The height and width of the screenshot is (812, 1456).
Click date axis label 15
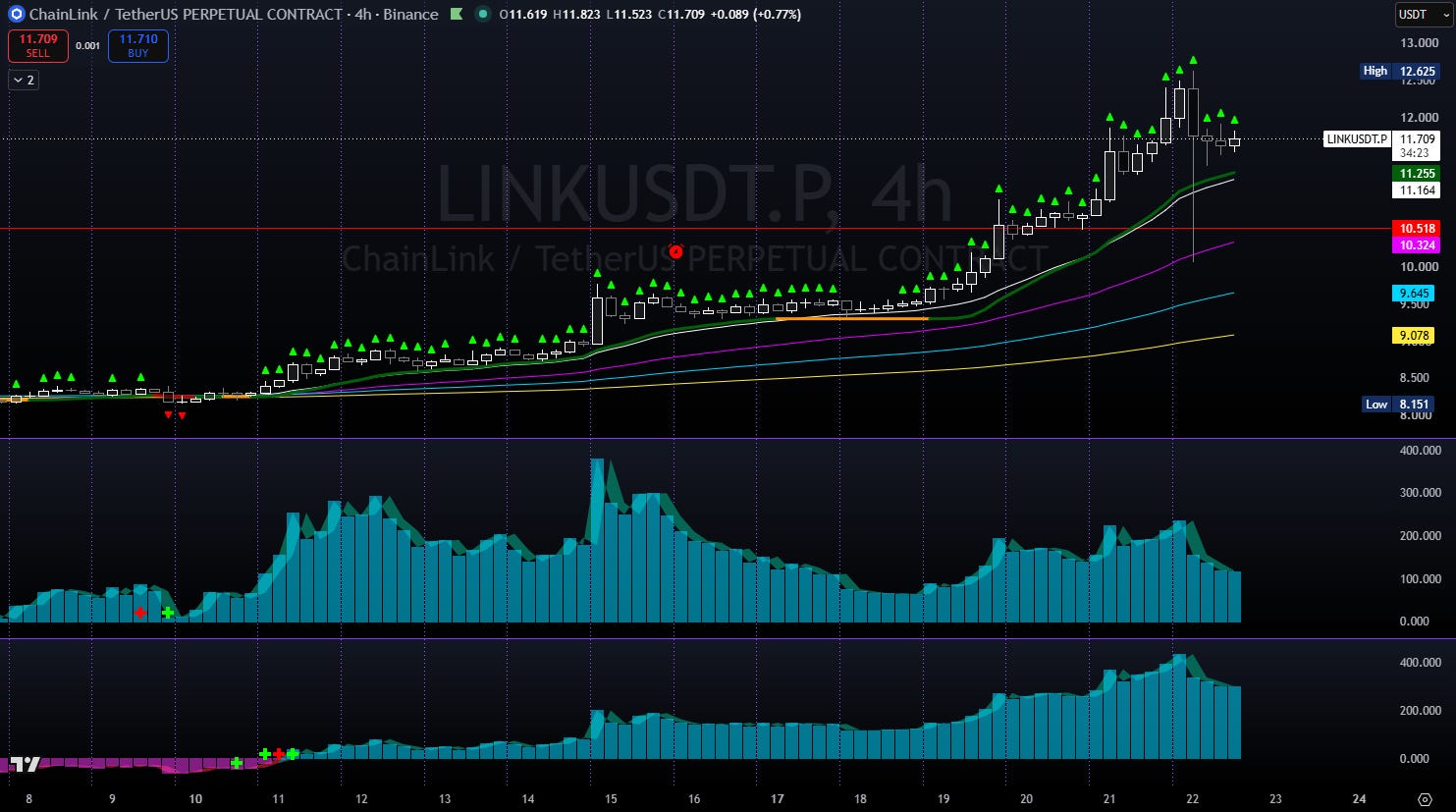coord(611,799)
